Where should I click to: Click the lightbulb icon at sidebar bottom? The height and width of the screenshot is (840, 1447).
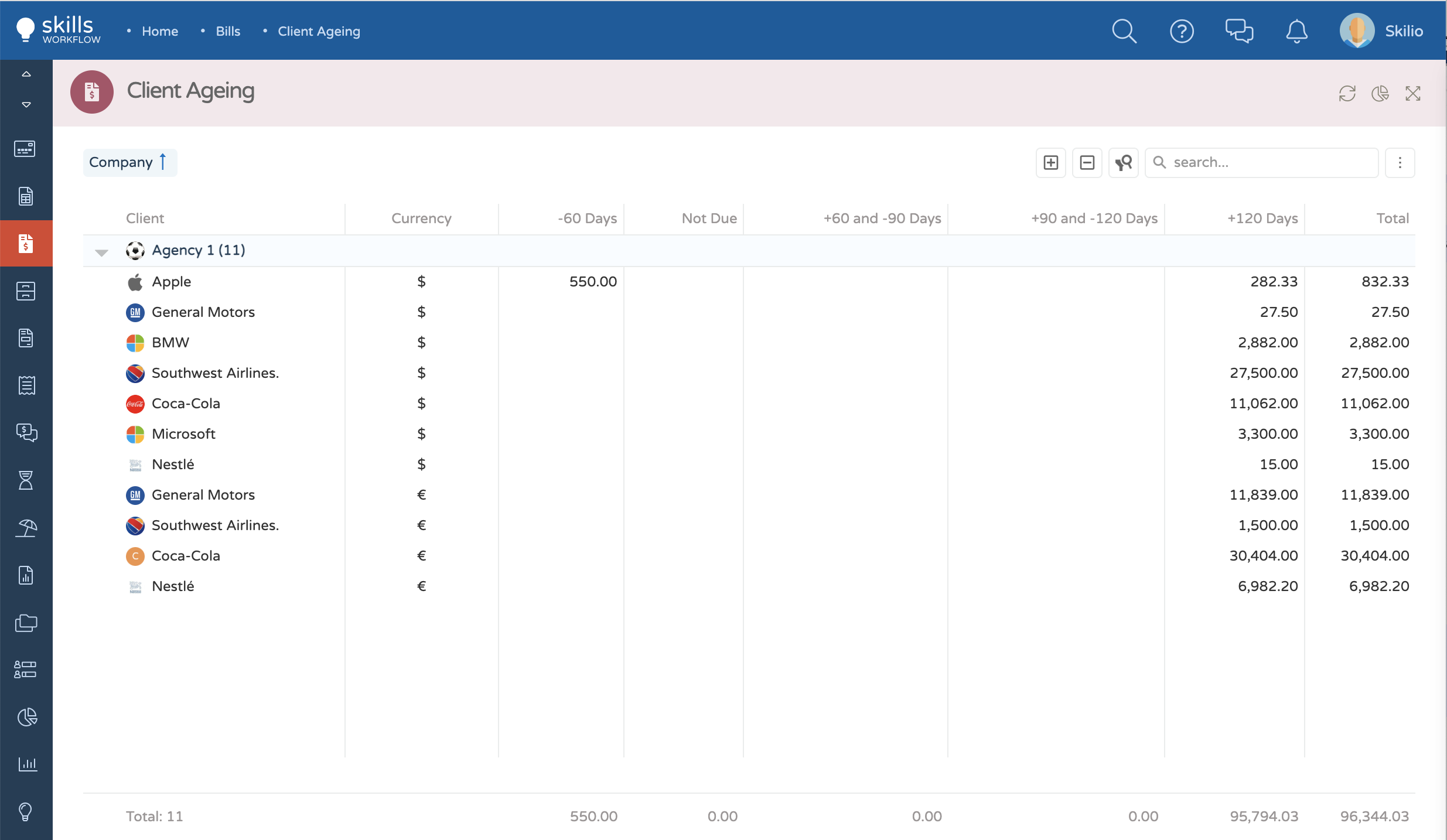[26, 811]
